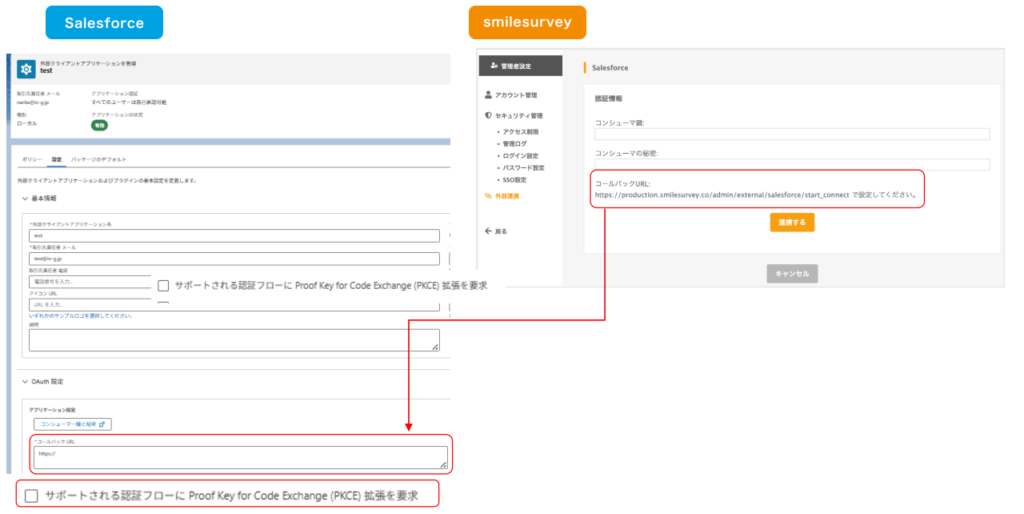Click the back arrow labeled 戻る
The height and width of the screenshot is (514, 1024).
488,231
